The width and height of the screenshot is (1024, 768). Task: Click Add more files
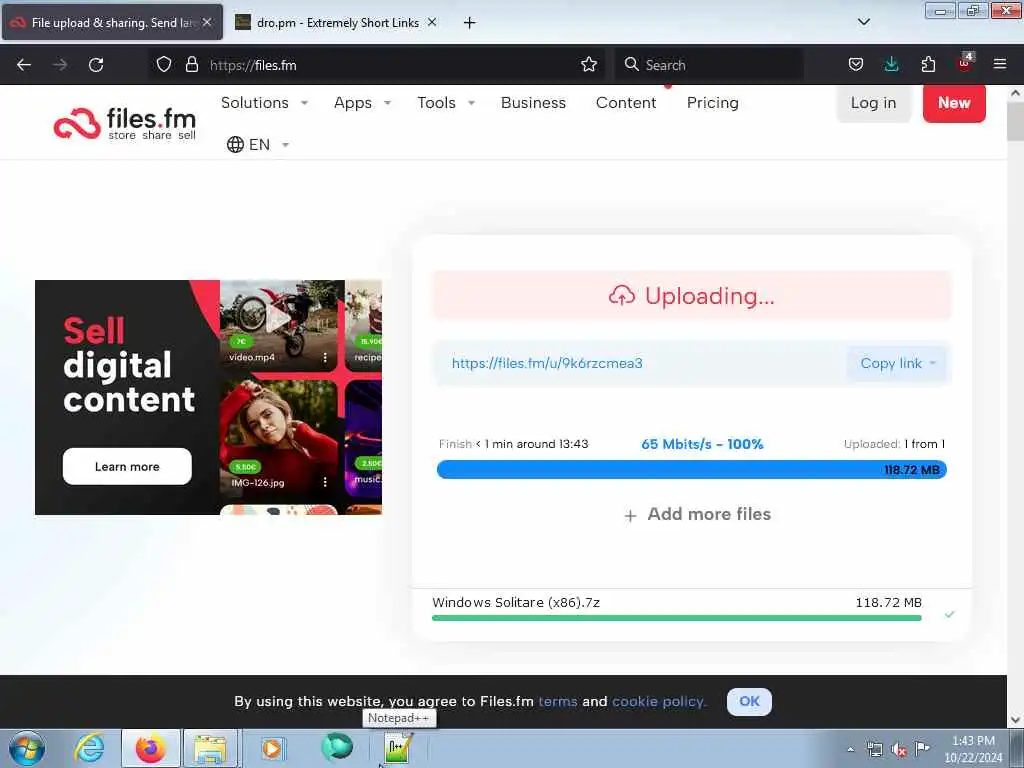point(697,515)
